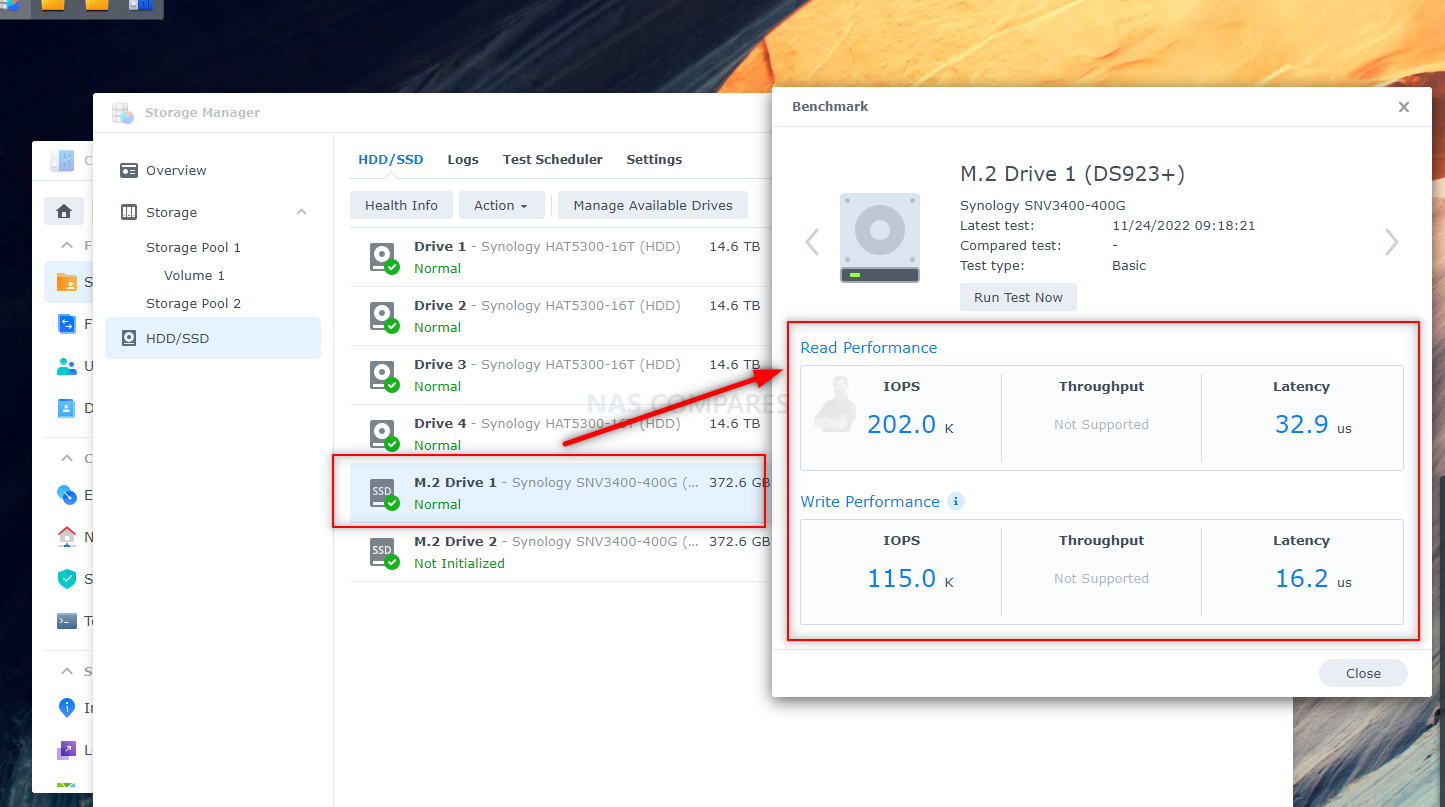The width and height of the screenshot is (1445, 807).
Task: Click Manage Available Drives button
Action: pos(653,205)
